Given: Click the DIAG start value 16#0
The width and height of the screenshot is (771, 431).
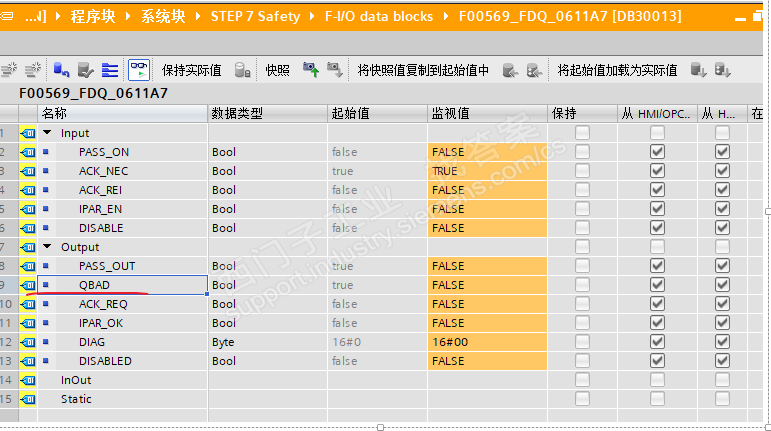Looking at the screenshot, I should [347, 342].
